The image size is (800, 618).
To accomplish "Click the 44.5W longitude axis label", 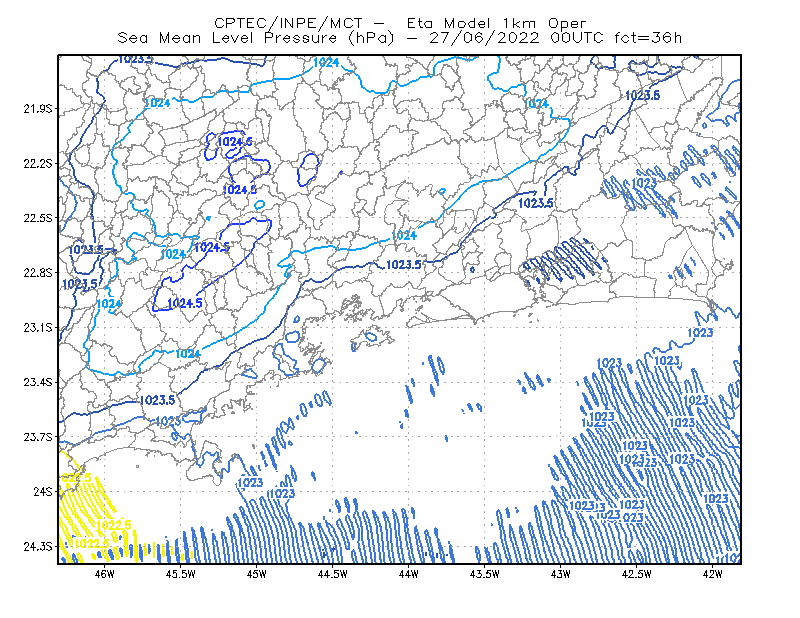I will click(332, 574).
